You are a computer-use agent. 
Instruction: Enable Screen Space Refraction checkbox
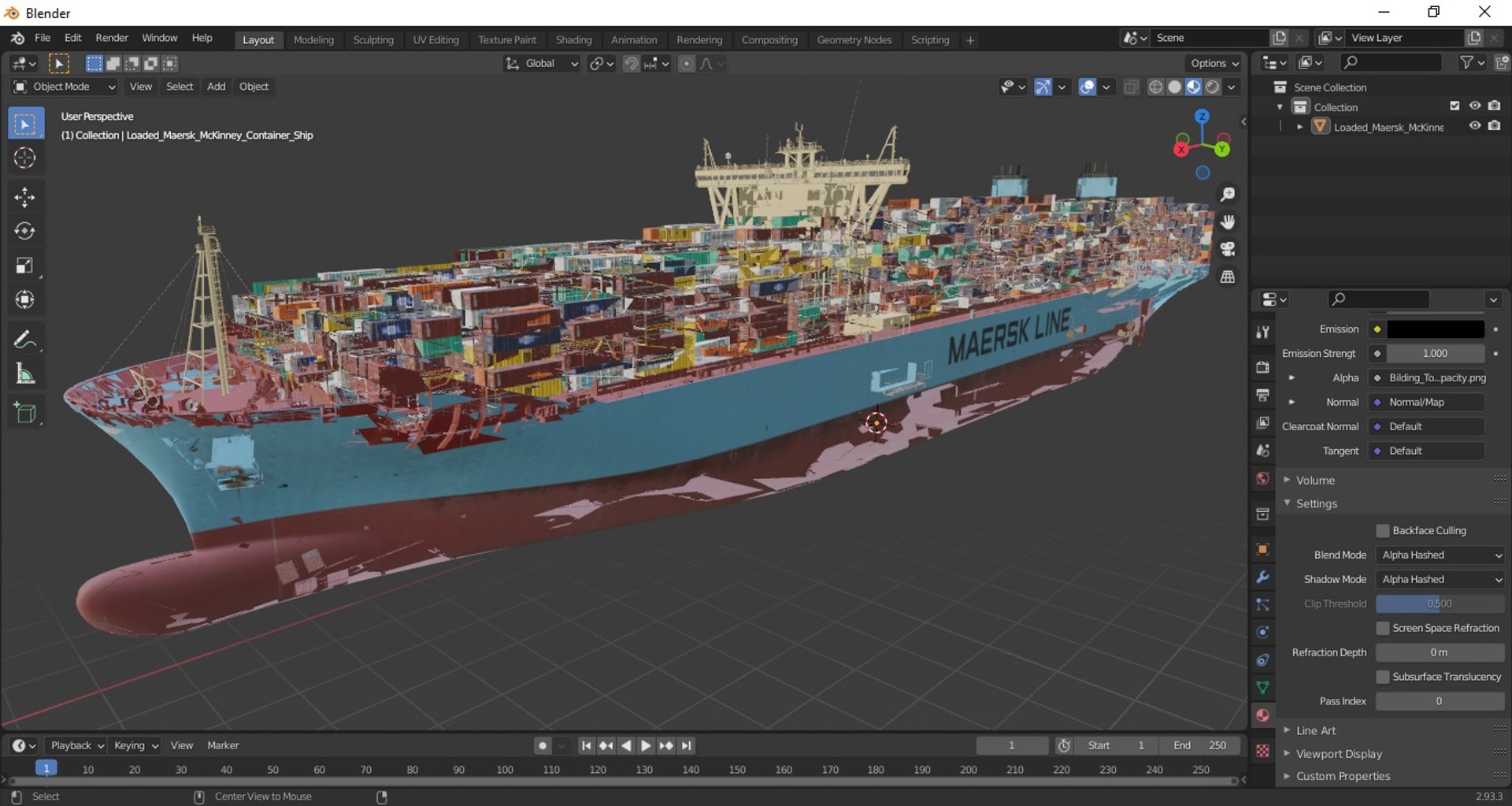[1382, 628]
